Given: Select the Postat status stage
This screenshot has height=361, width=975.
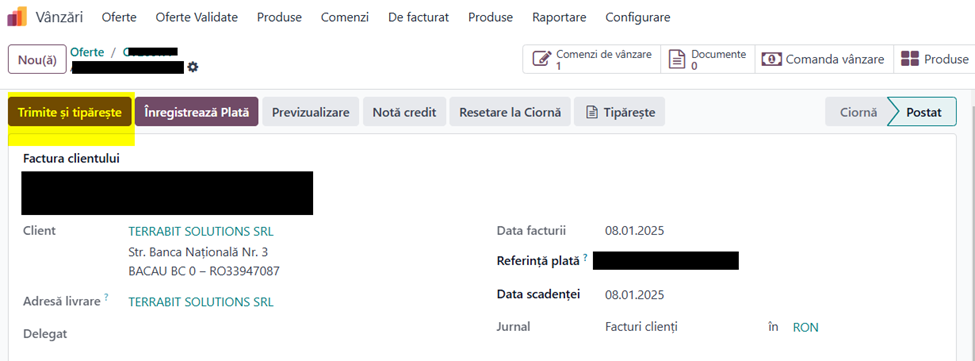Looking at the screenshot, I should [923, 112].
